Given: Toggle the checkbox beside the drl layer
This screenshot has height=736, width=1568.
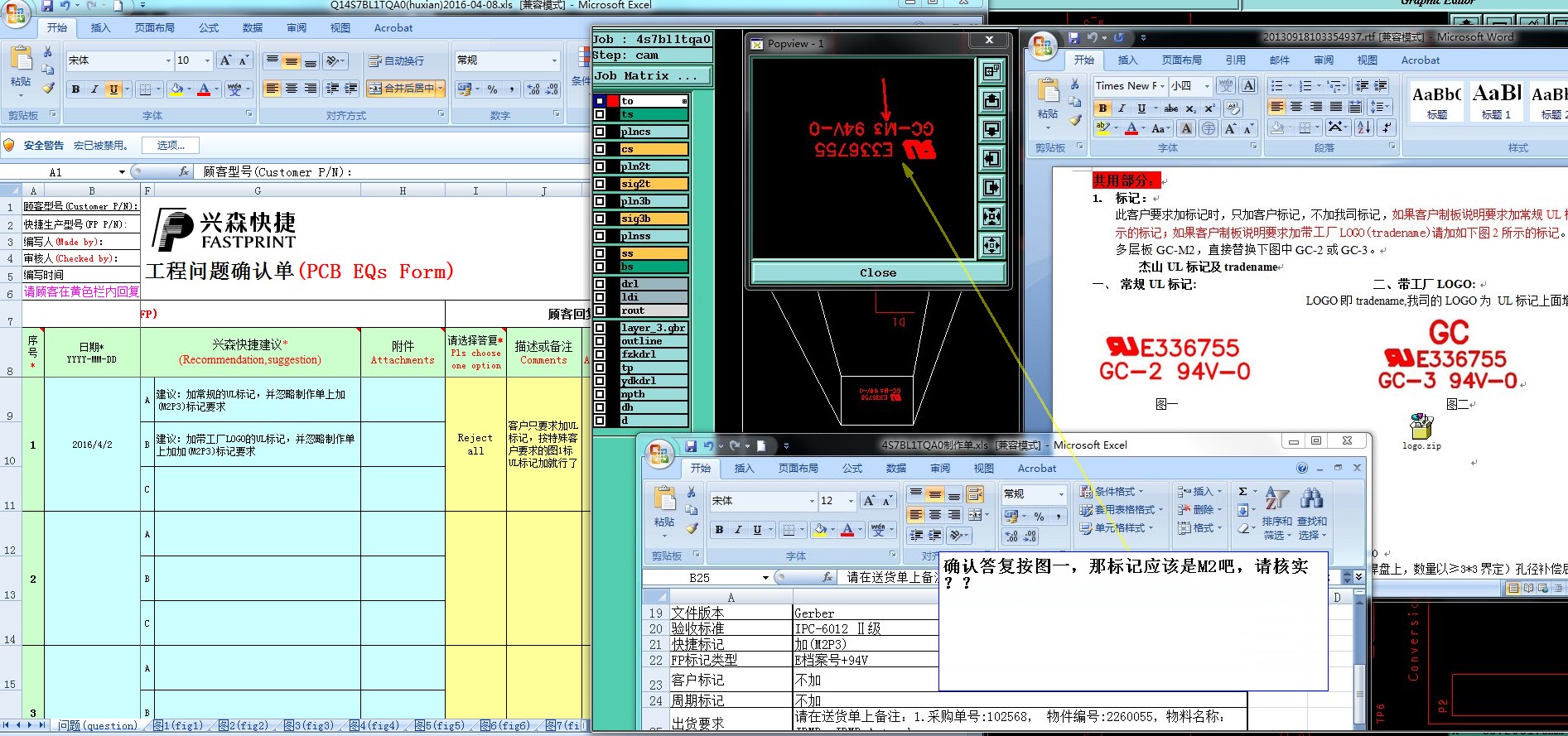Looking at the screenshot, I should coord(600,284).
